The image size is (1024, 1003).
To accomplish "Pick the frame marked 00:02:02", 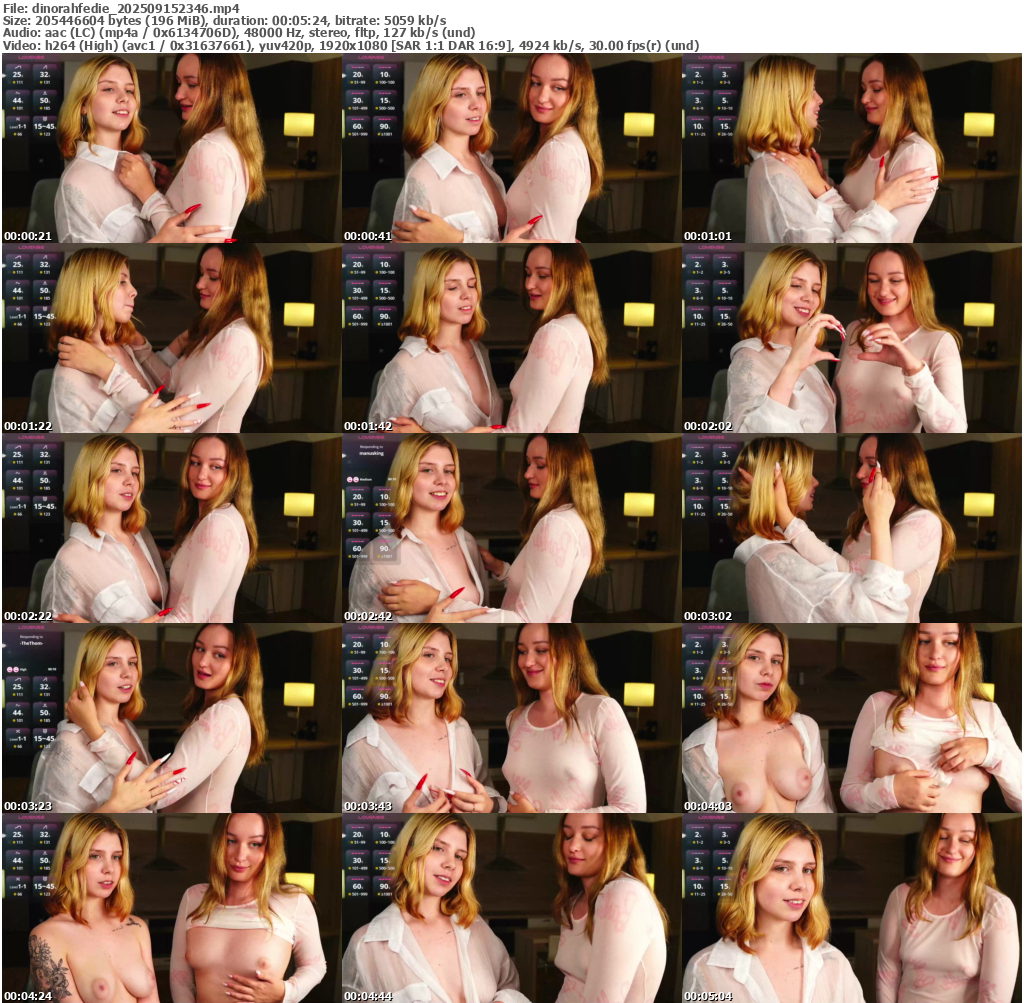I will [852, 338].
